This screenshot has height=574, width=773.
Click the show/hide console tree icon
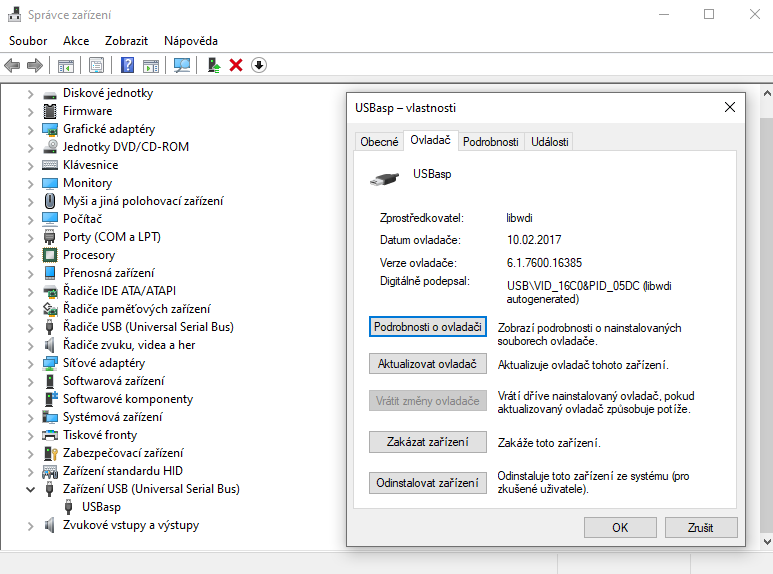point(66,66)
